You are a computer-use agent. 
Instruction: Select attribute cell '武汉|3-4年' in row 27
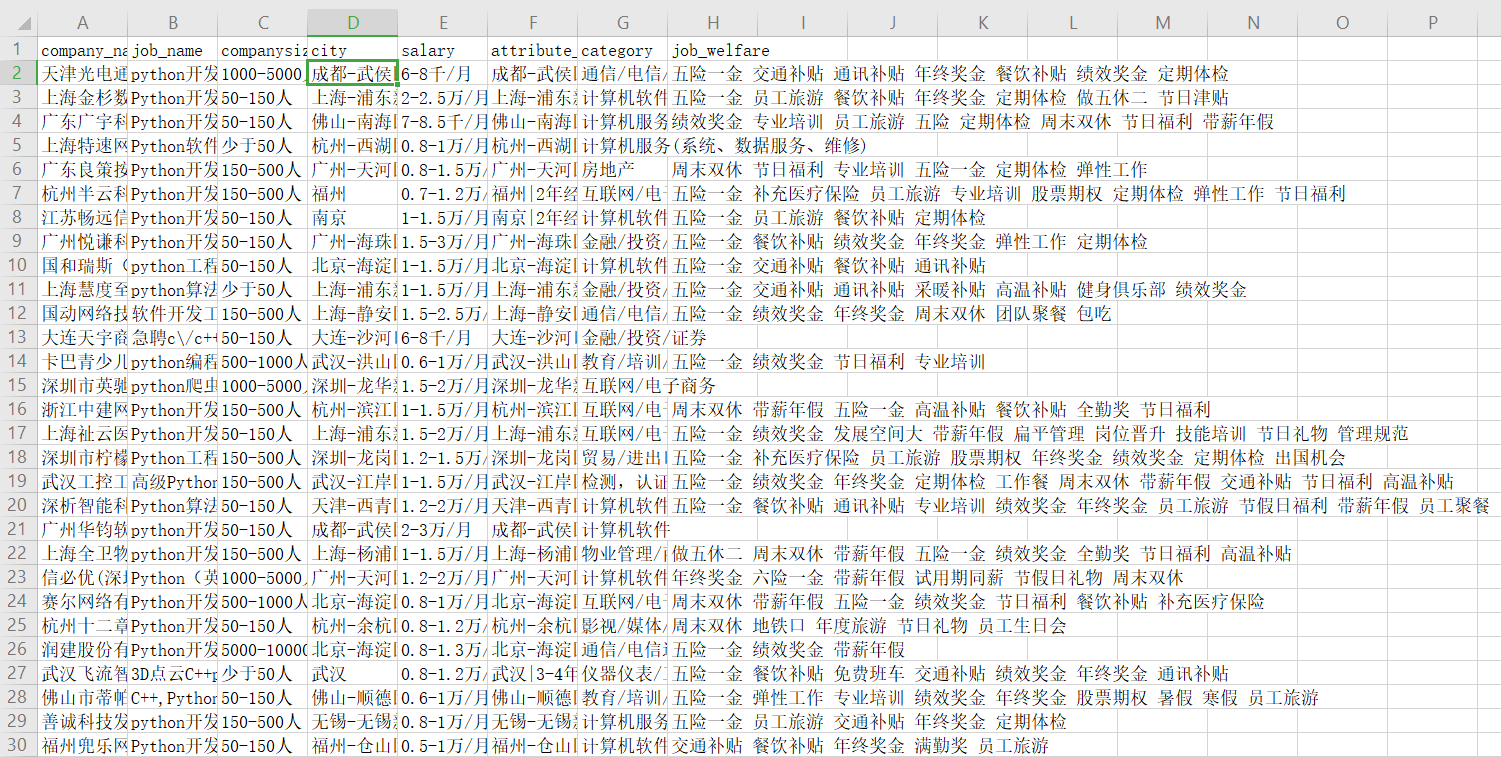(533, 674)
